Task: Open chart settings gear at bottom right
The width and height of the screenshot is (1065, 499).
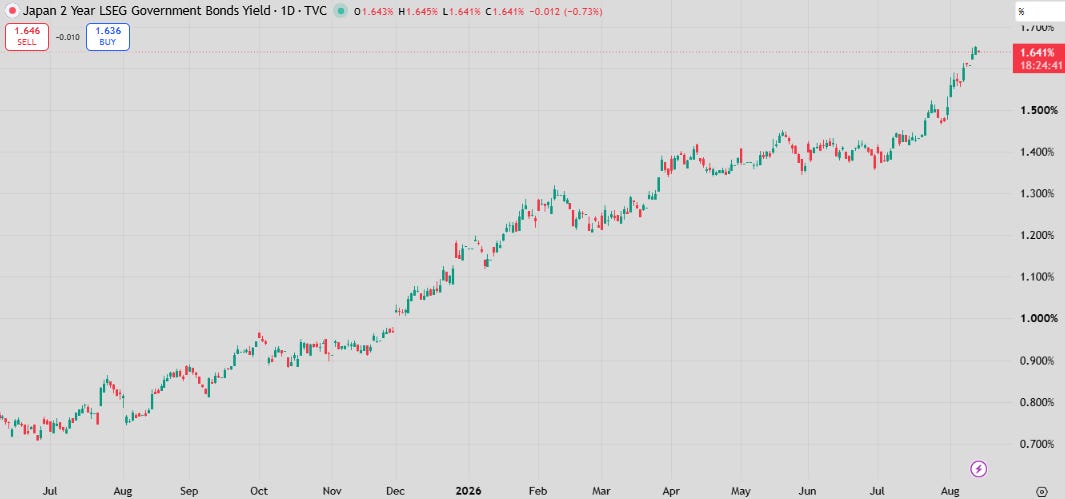Action: tap(1041, 491)
